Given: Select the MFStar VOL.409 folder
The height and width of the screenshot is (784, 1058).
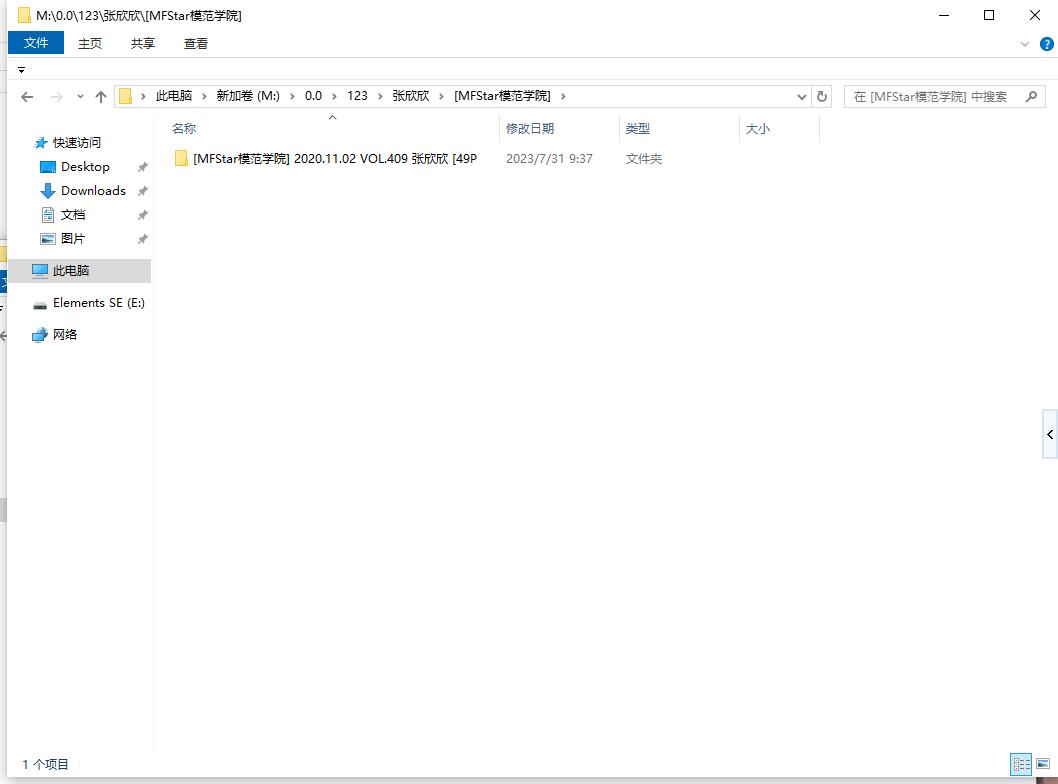Looking at the screenshot, I should [334, 159].
